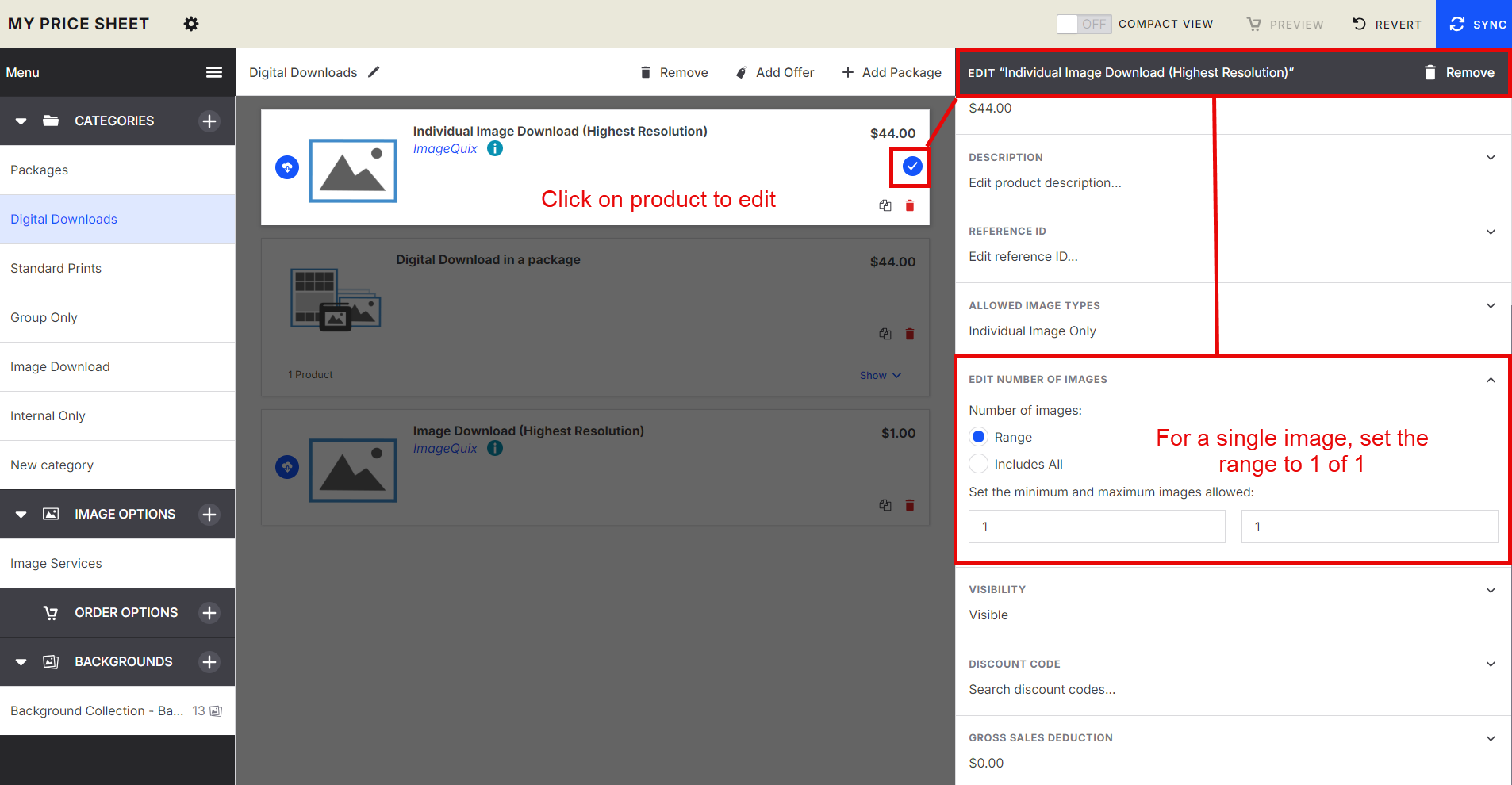
Task: Add a new category with plus icon
Action: point(209,121)
